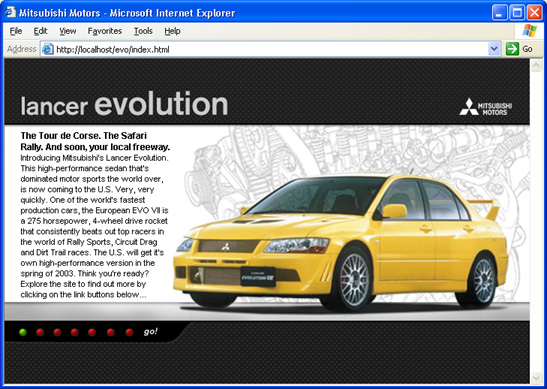The image size is (547, 389).
Task: Open the Help menu
Action: [x=172, y=31]
